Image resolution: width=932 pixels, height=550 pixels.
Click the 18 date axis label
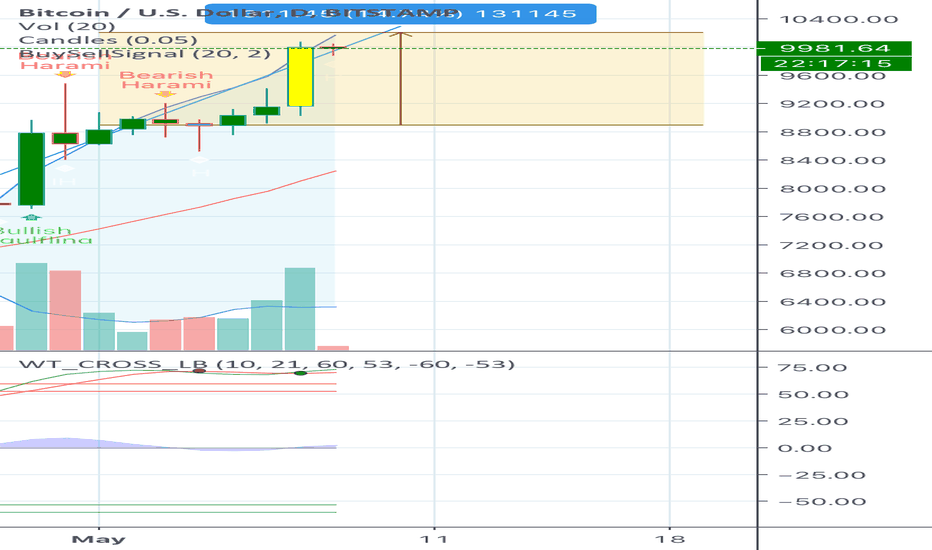670,539
